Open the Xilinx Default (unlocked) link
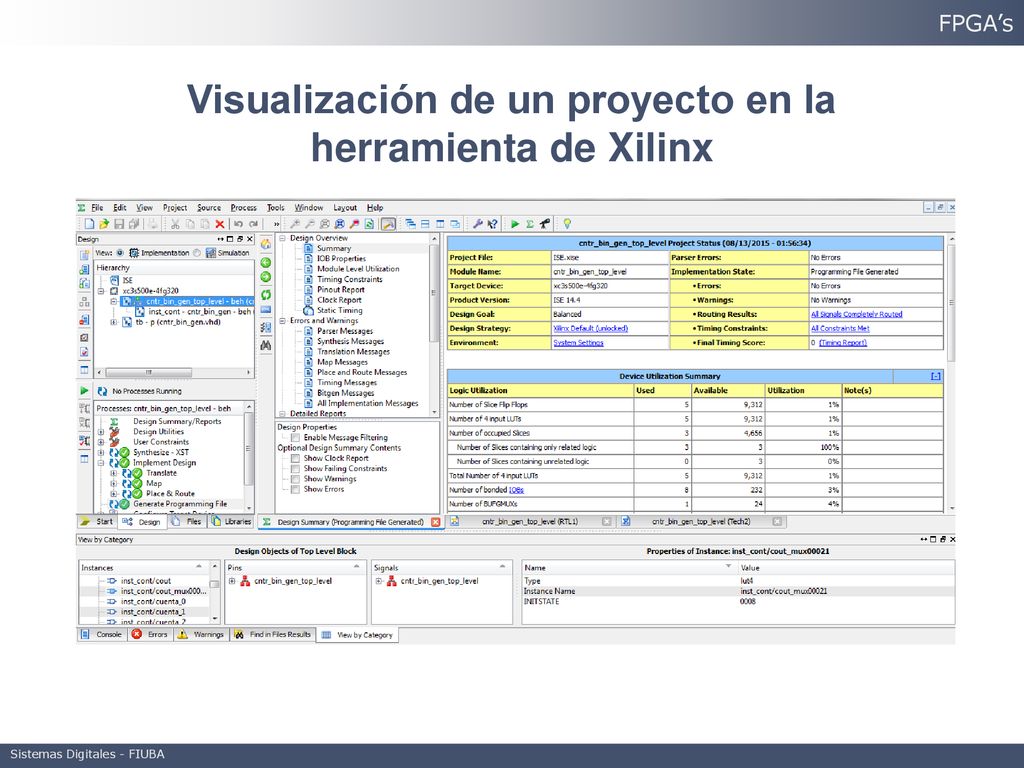 tap(590, 328)
